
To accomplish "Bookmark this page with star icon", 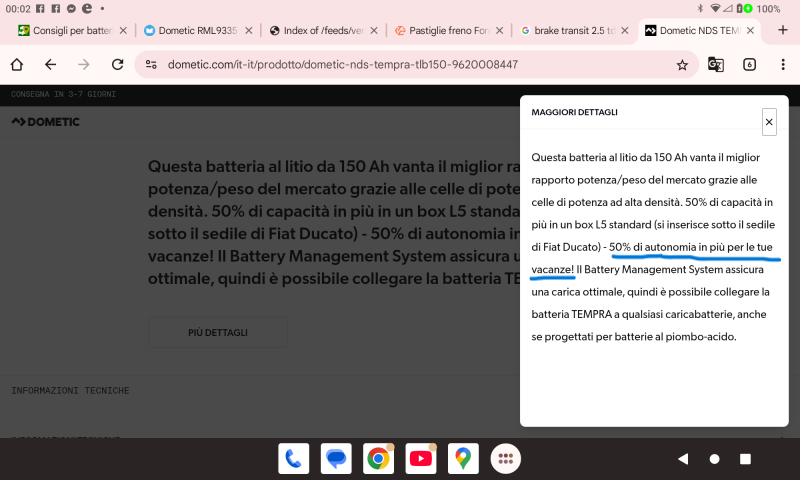I will point(682,65).
